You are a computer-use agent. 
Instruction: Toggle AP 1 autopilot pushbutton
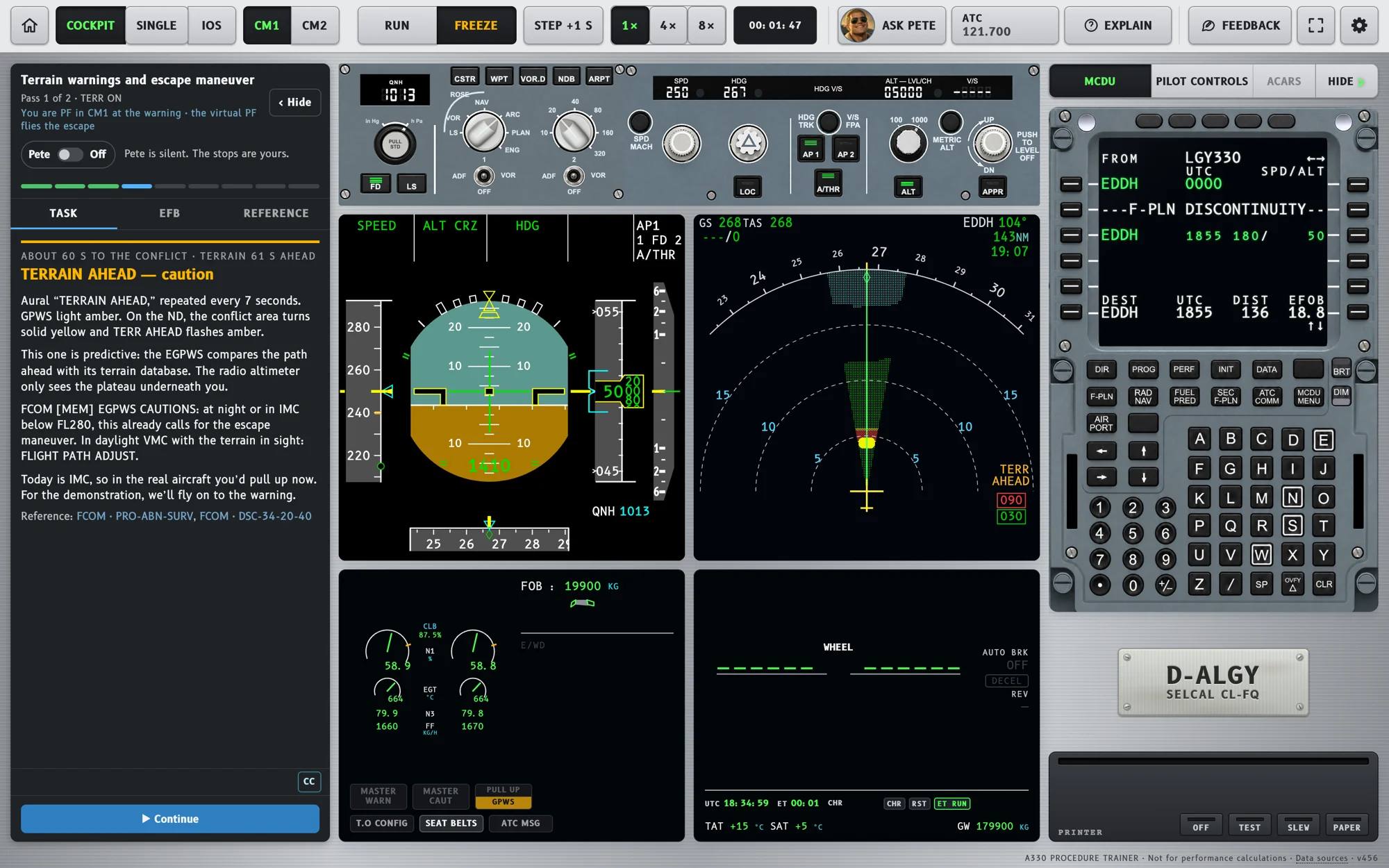pyautogui.click(x=810, y=149)
